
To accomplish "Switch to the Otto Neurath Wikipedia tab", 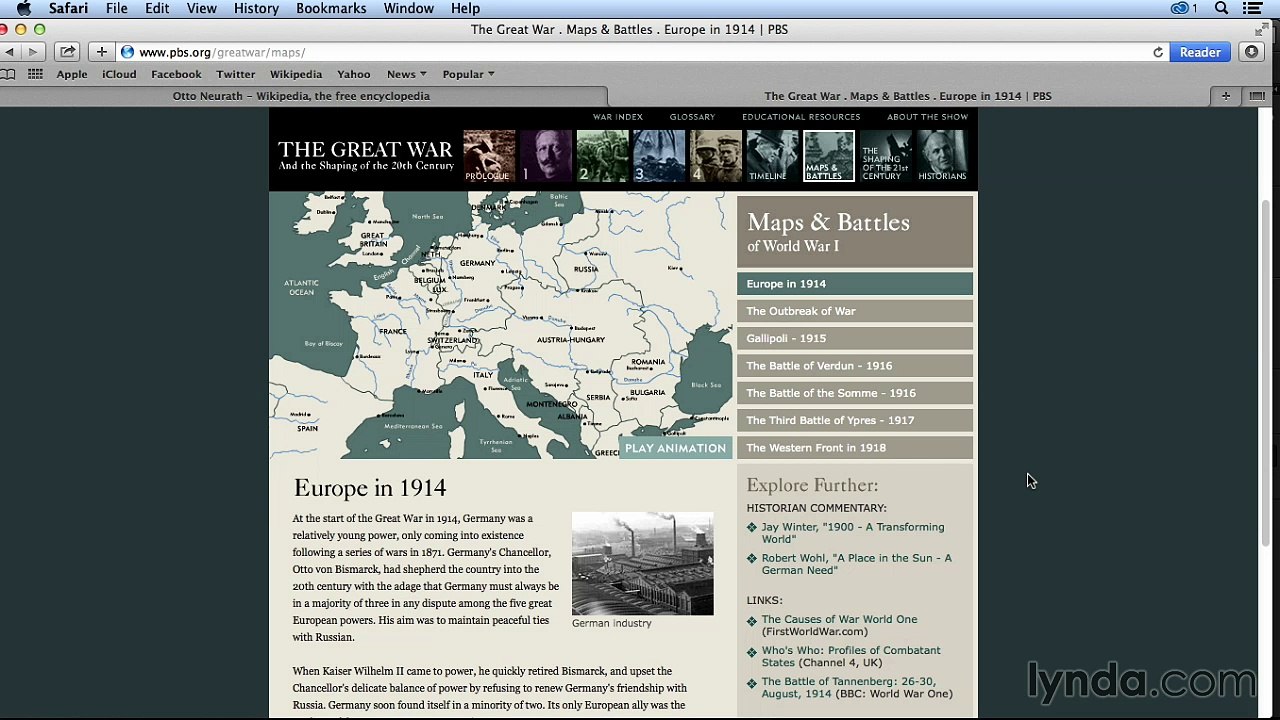I will pos(301,96).
